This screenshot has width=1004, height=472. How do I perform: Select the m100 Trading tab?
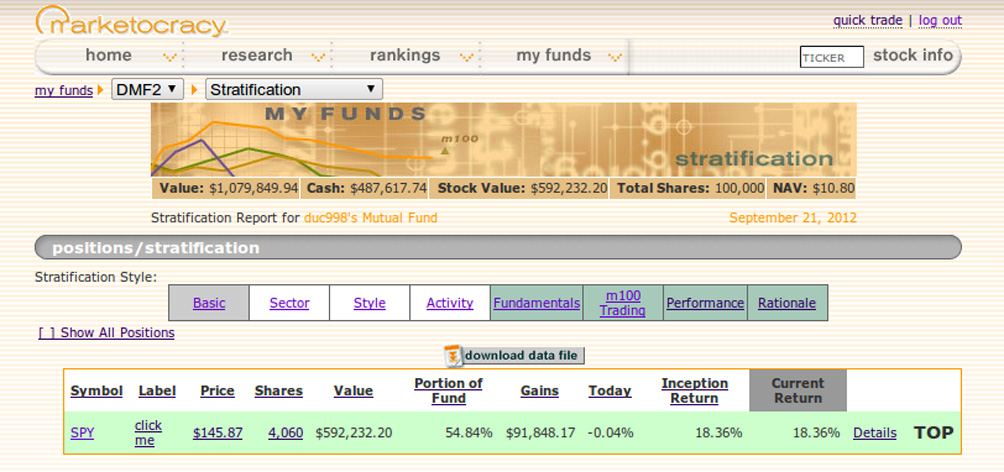coord(623,303)
